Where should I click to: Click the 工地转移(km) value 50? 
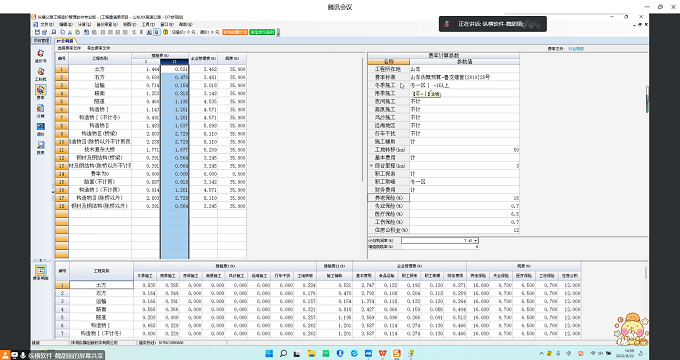[x=464, y=150]
